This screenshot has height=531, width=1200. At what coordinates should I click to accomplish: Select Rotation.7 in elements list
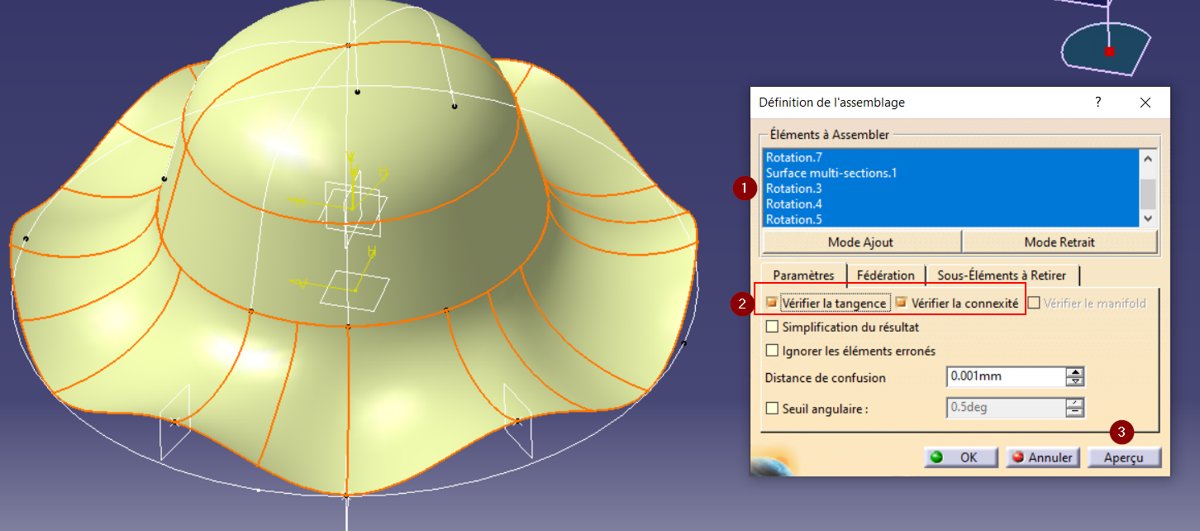950,157
